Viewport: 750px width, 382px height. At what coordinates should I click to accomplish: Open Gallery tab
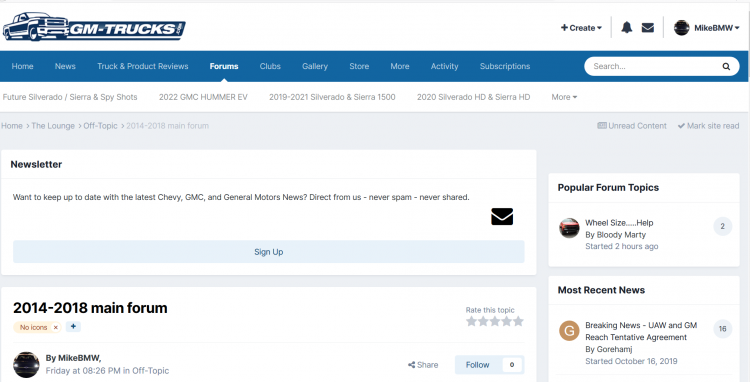pyautogui.click(x=315, y=66)
